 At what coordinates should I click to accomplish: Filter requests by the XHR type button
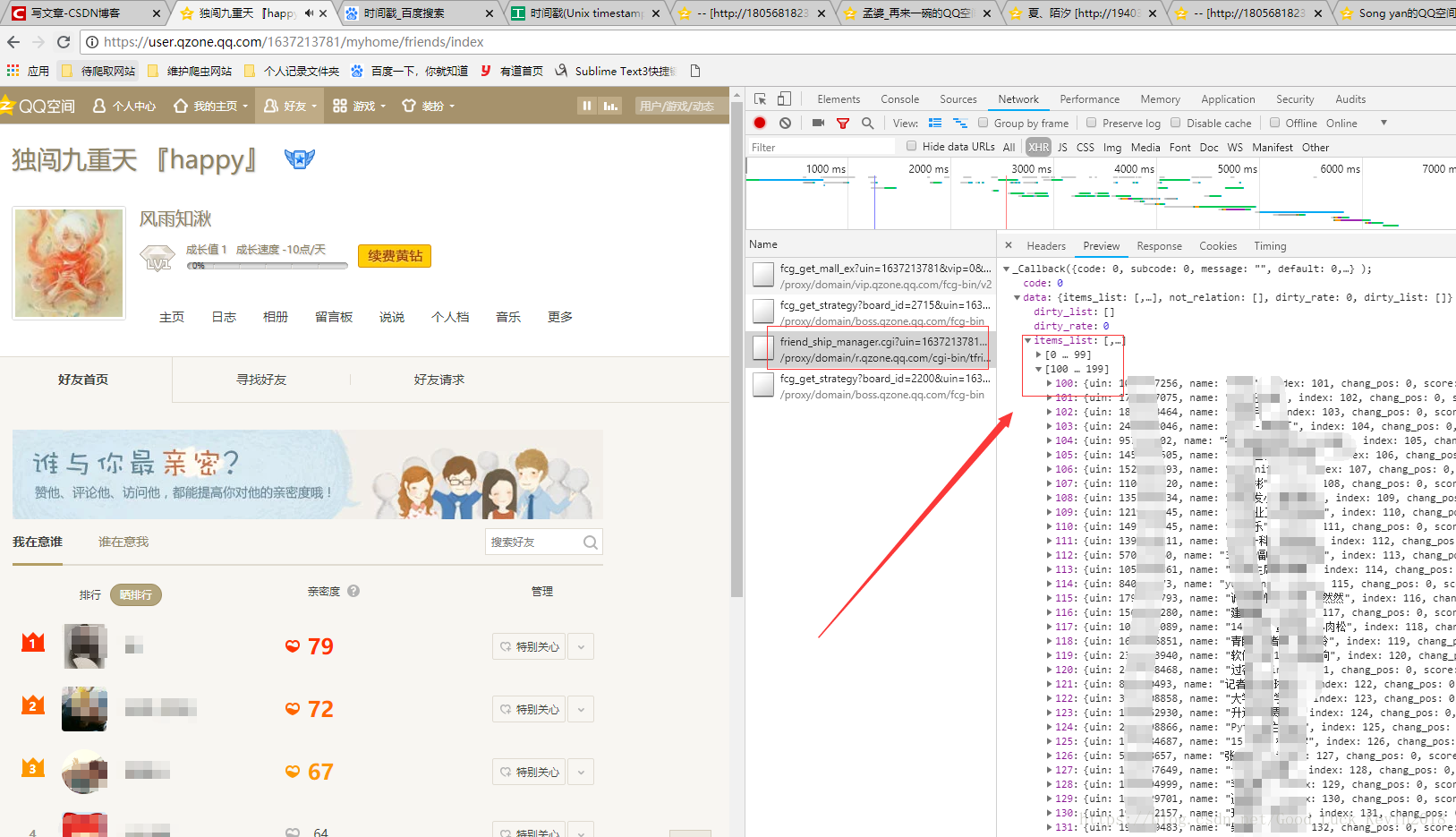click(x=1038, y=147)
